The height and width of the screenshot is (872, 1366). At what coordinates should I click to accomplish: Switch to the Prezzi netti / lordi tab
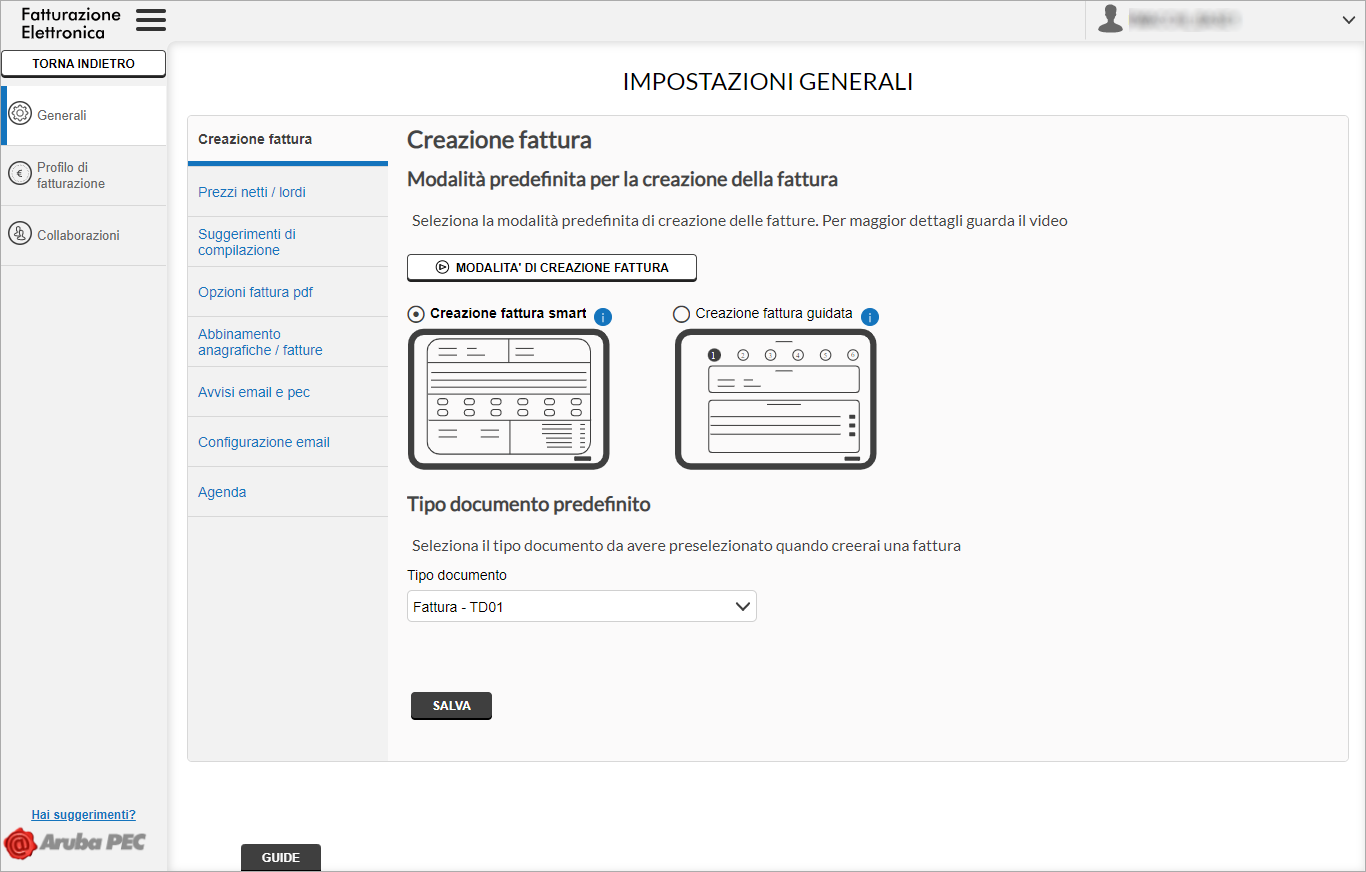pyautogui.click(x=251, y=191)
